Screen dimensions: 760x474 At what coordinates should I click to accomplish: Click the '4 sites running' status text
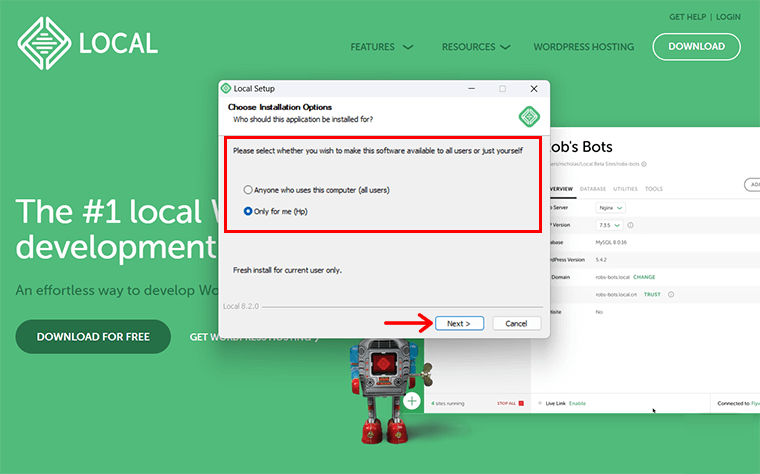click(x=448, y=403)
